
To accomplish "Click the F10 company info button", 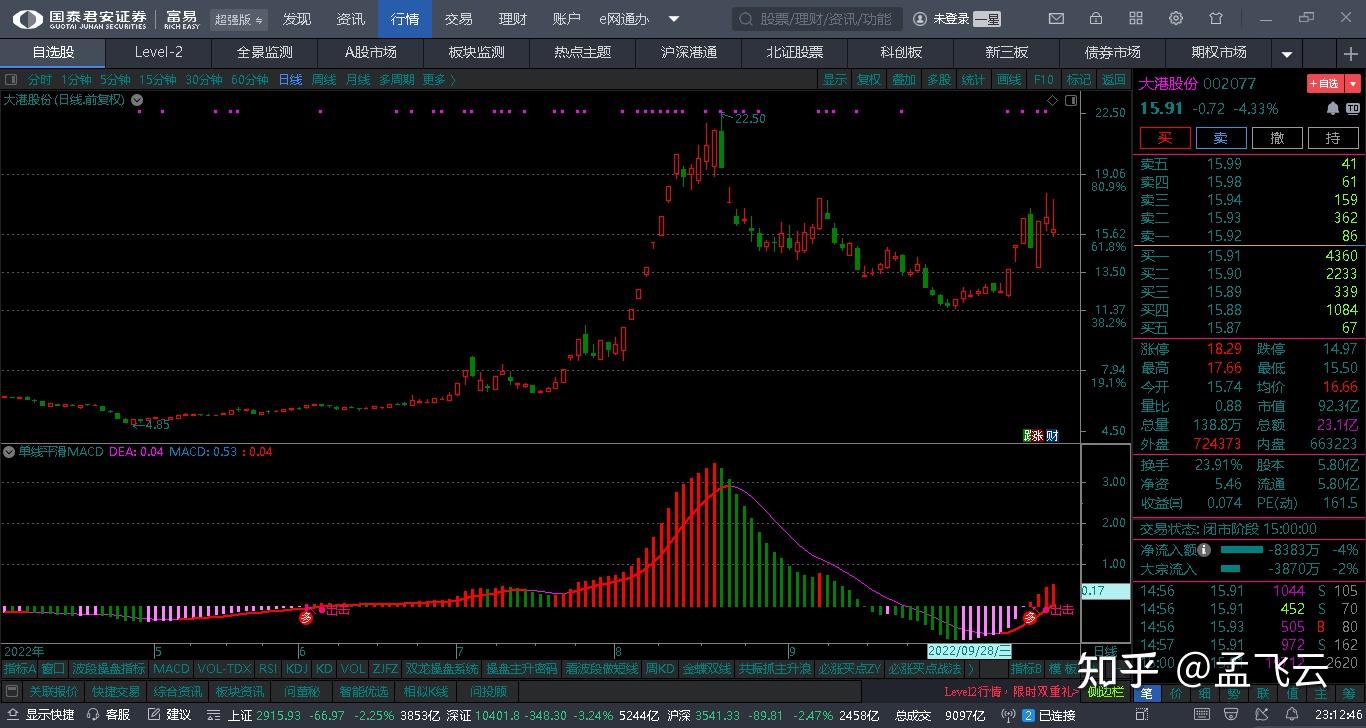I will [x=1044, y=80].
